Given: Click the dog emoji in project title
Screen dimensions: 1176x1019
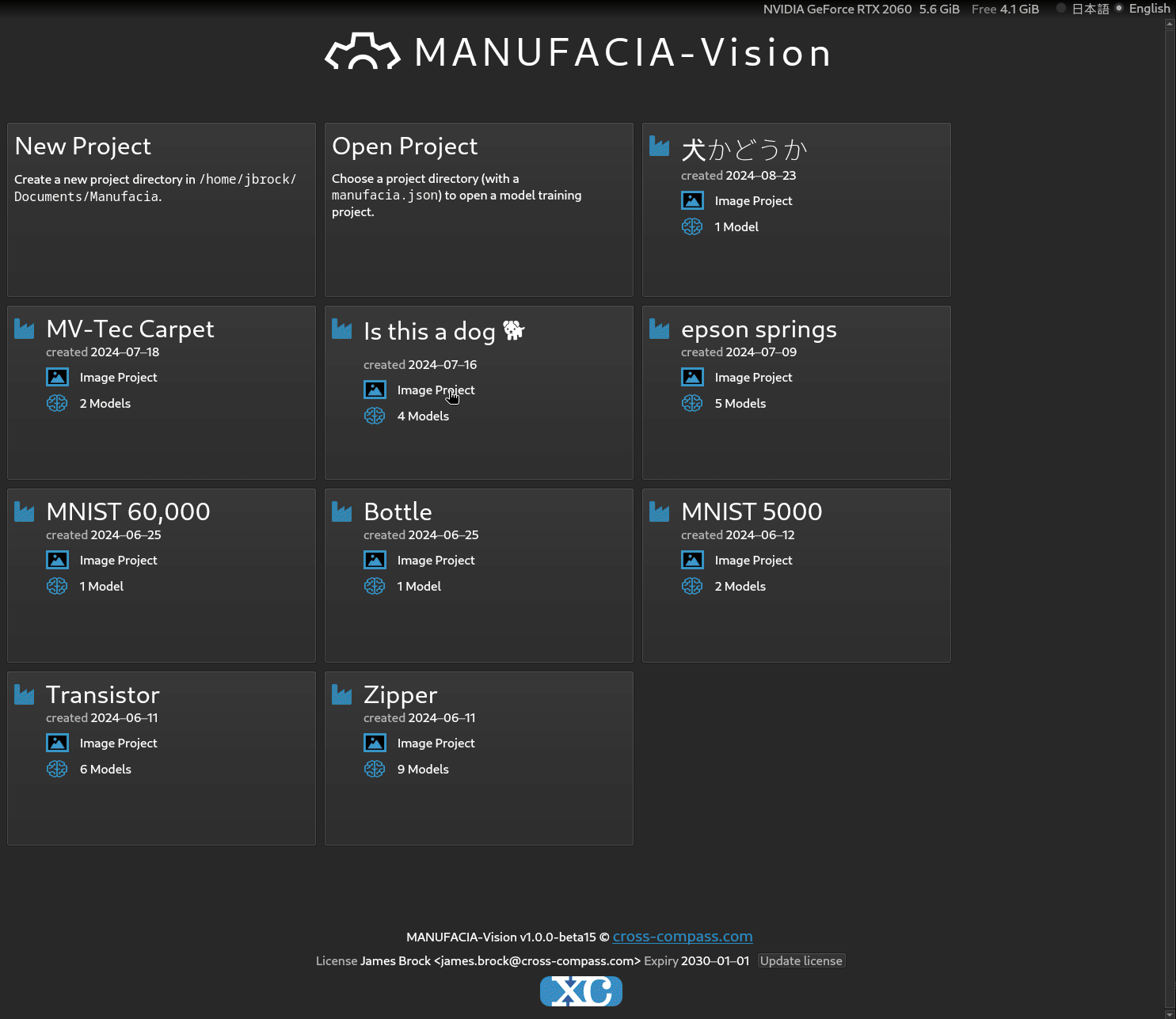Looking at the screenshot, I should pos(514,330).
